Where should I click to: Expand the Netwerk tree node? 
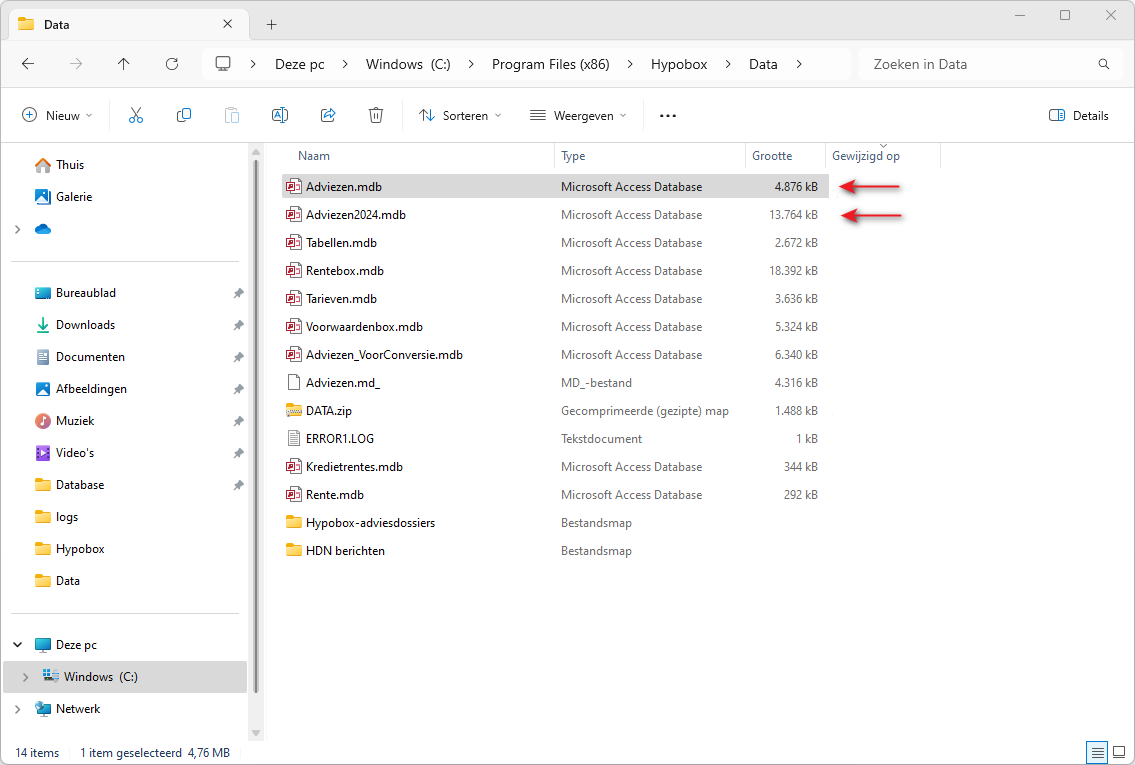[18, 709]
